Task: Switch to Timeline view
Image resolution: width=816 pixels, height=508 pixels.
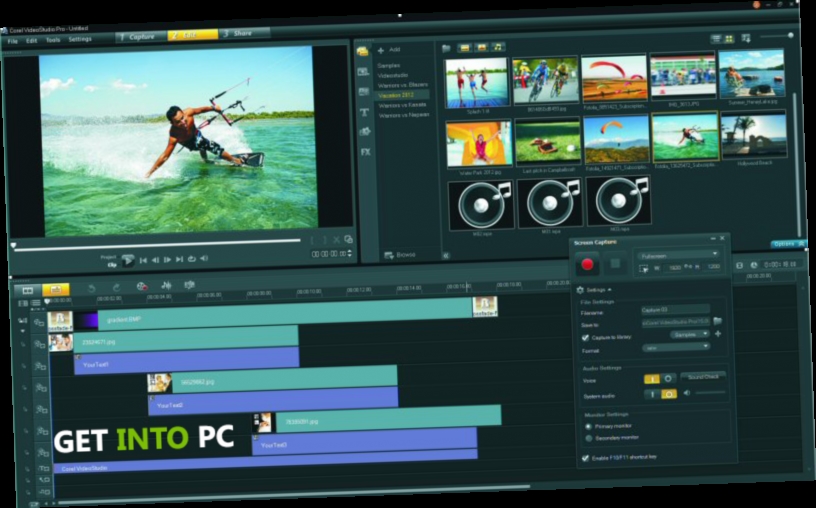Action: pyautogui.click(x=56, y=289)
